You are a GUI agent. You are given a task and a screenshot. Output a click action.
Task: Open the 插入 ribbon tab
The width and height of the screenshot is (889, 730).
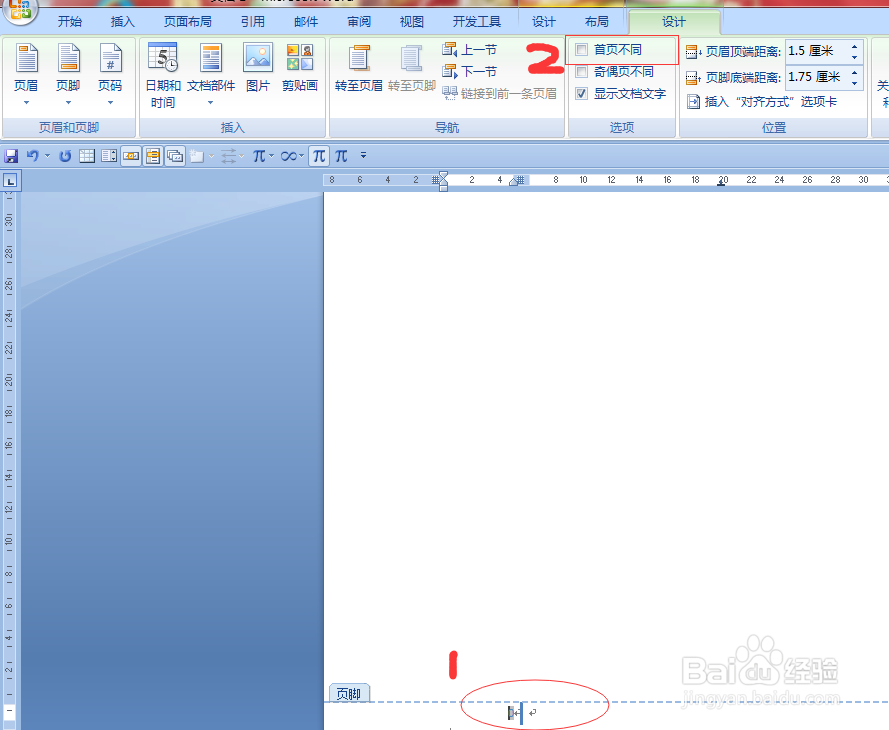click(x=122, y=22)
